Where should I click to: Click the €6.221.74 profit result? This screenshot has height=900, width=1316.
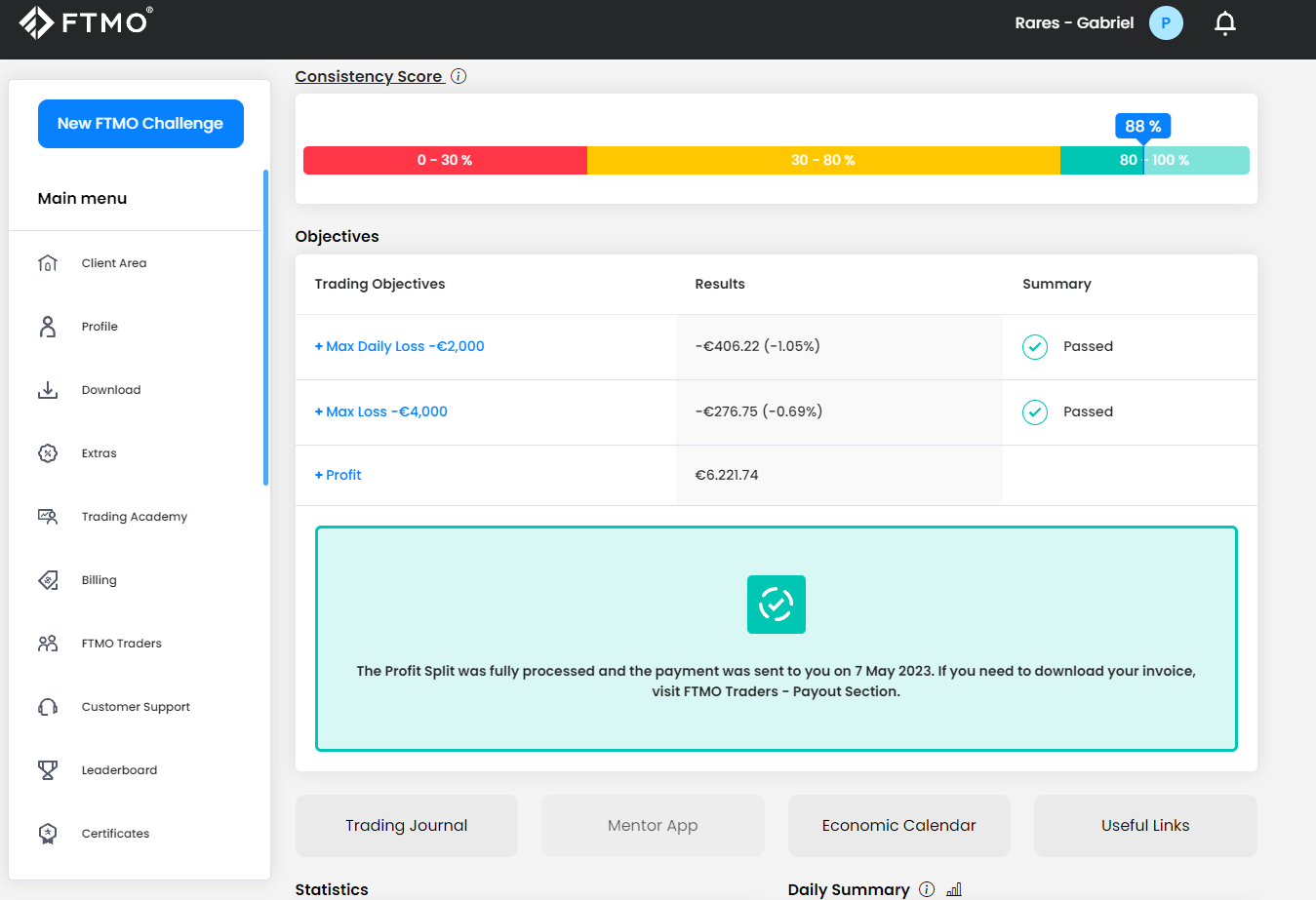pos(727,475)
